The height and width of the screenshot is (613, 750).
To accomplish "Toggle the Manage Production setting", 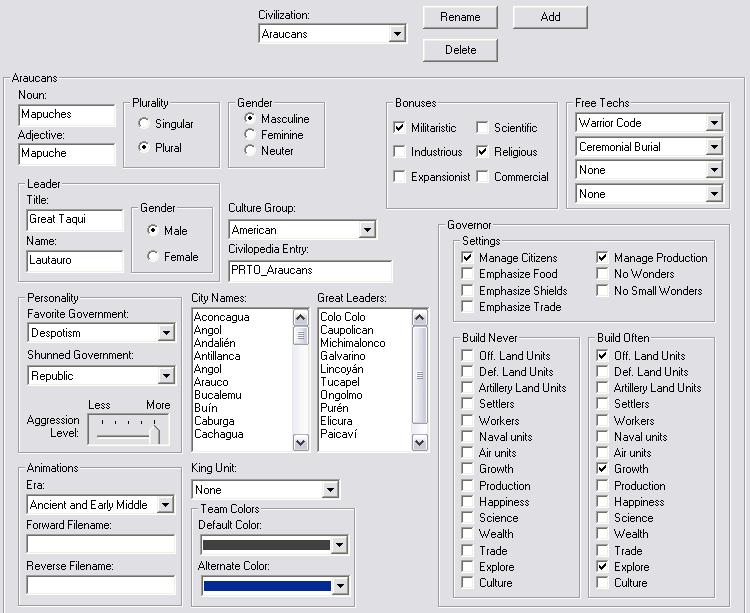I will point(603,258).
